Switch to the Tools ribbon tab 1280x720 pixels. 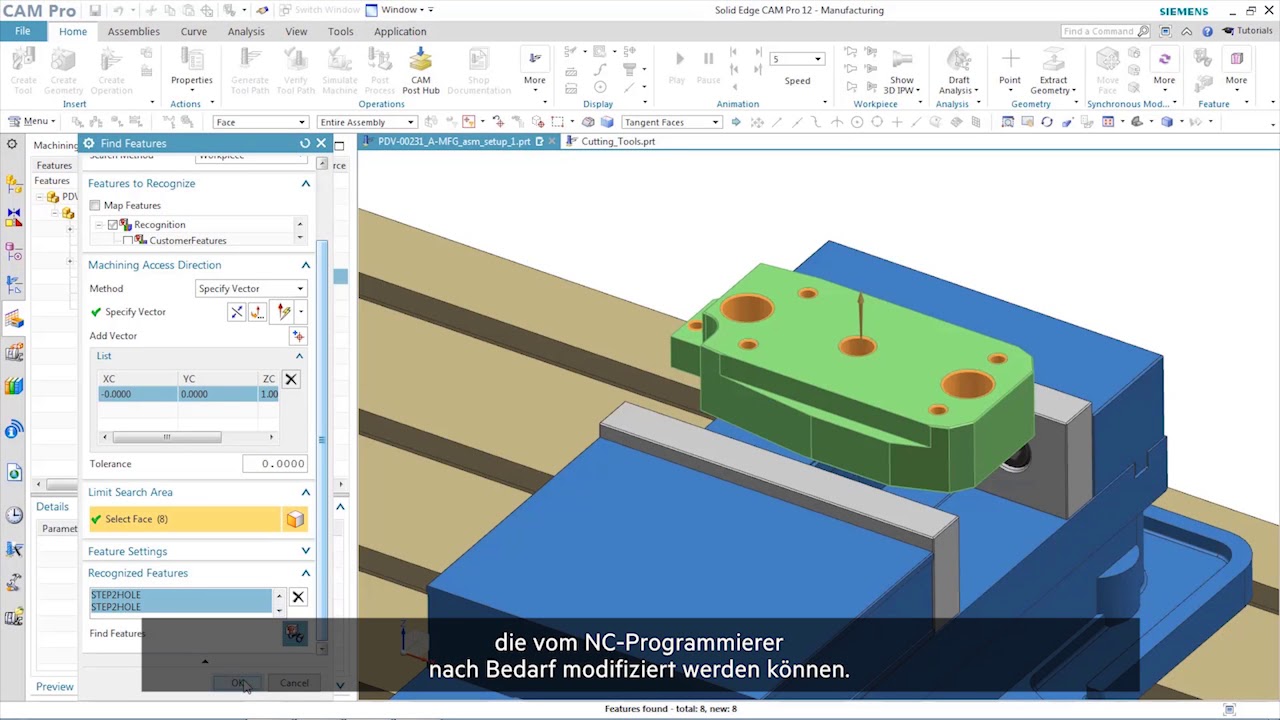(340, 31)
